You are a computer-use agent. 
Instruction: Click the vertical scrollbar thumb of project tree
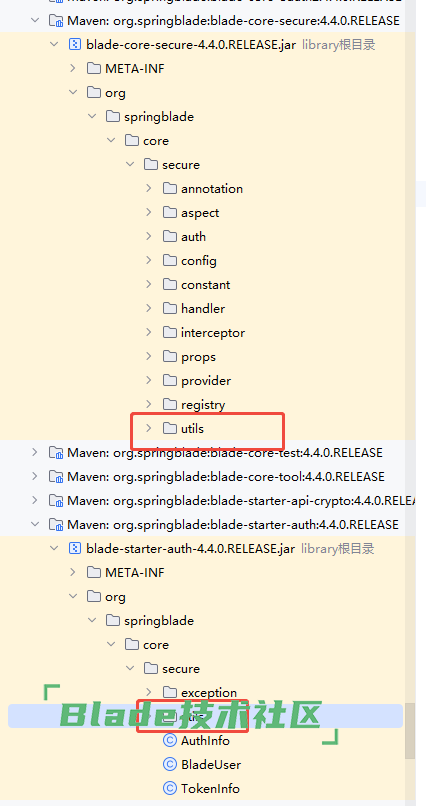pyautogui.click(x=410, y=731)
